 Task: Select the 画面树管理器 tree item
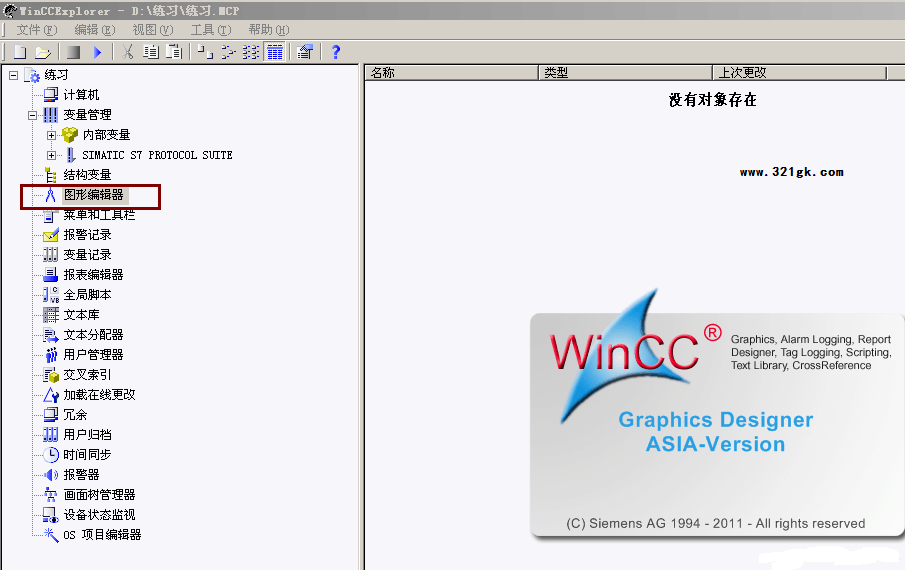pos(99,494)
